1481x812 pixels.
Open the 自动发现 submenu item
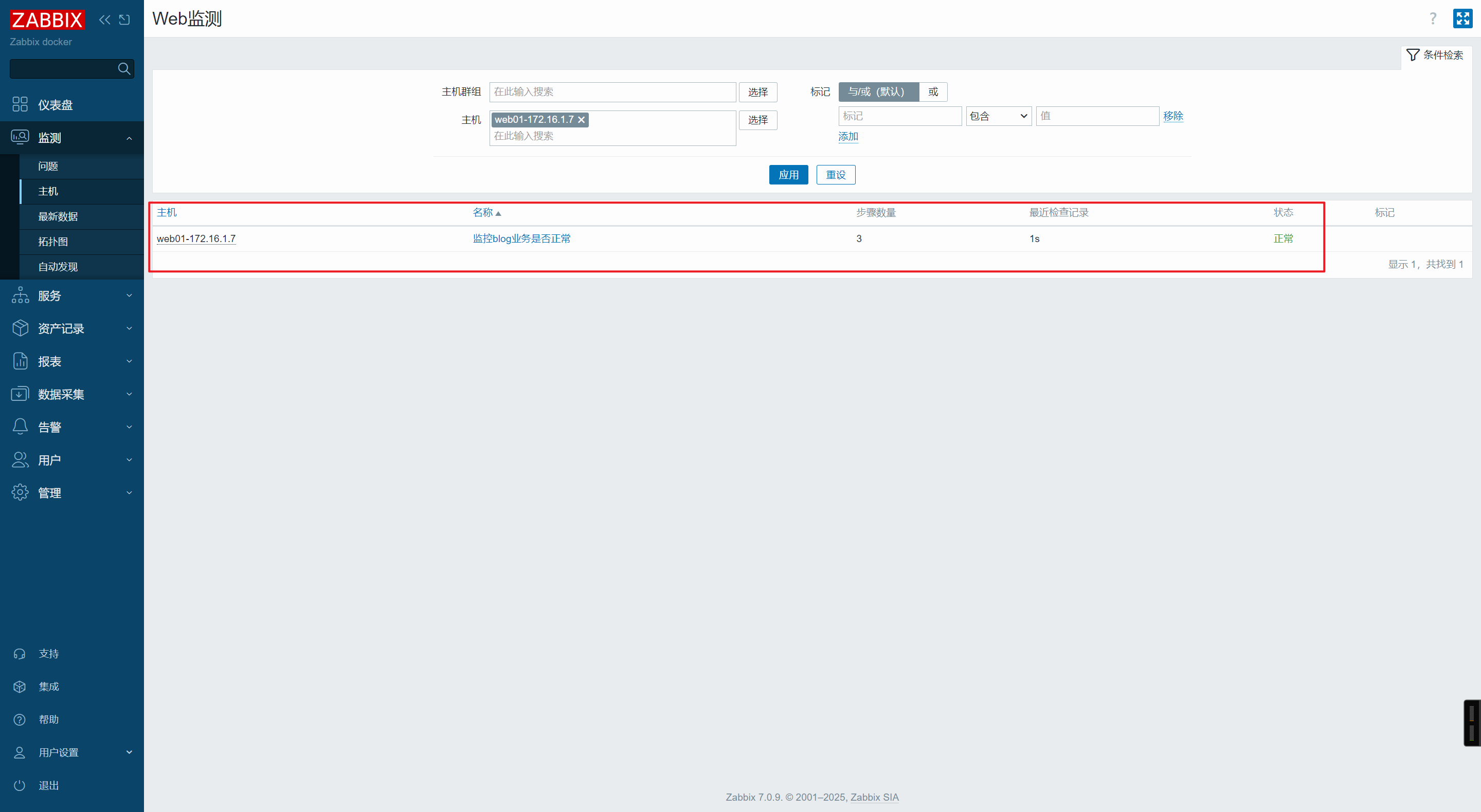(x=82, y=267)
